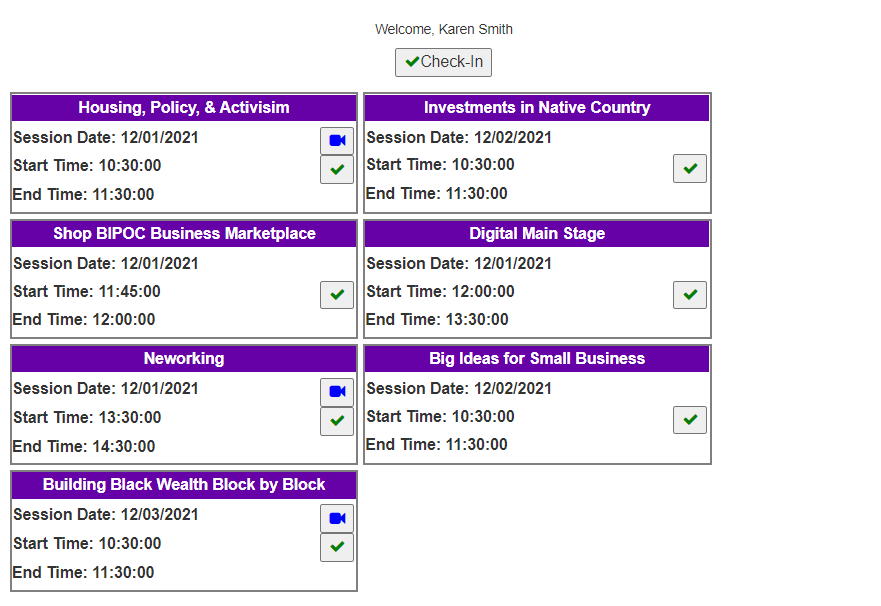This screenshot has width=881, height=606.
Task: Check in to Big Ideas for Small Business
Action: click(x=690, y=420)
